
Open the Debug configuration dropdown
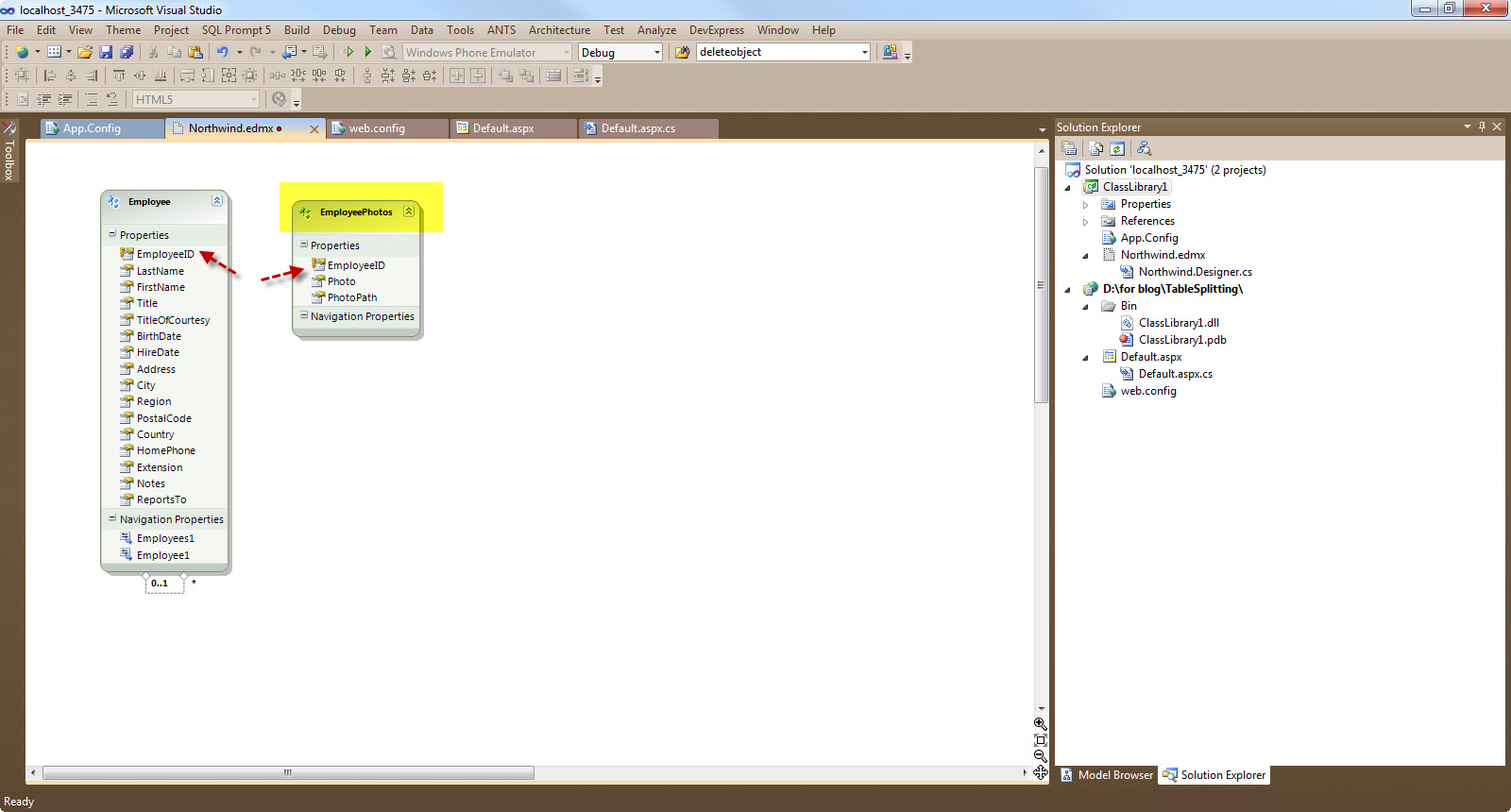click(x=657, y=53)
